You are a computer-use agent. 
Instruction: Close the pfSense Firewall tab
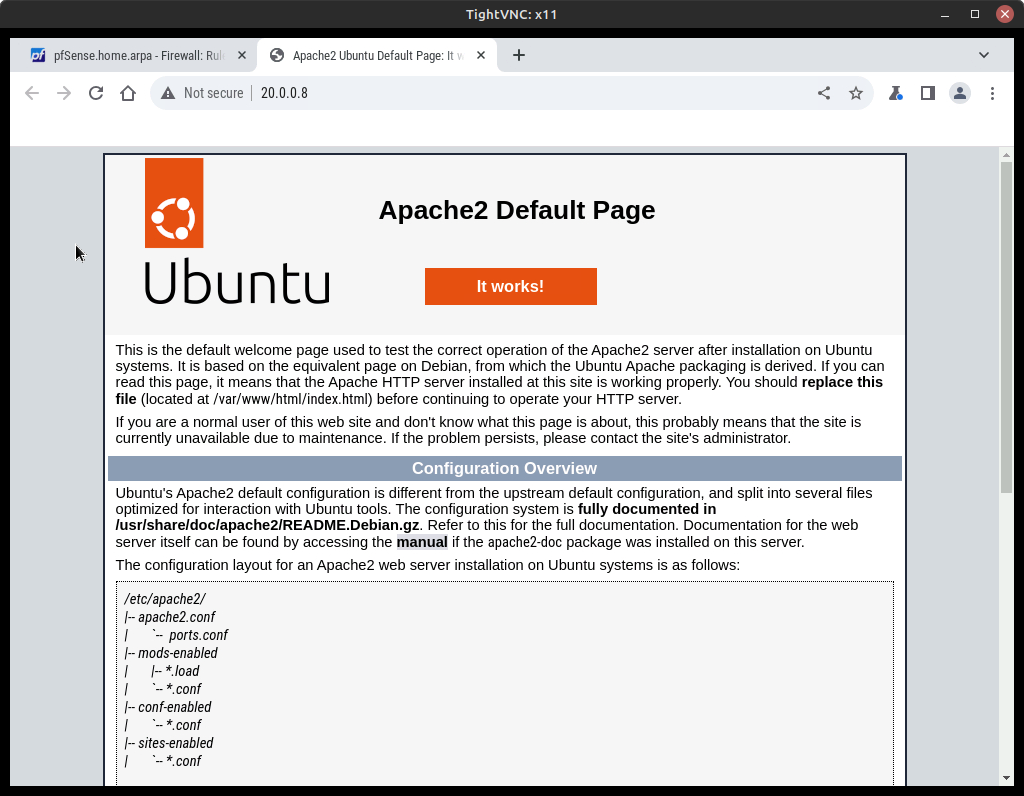point(242,56)
